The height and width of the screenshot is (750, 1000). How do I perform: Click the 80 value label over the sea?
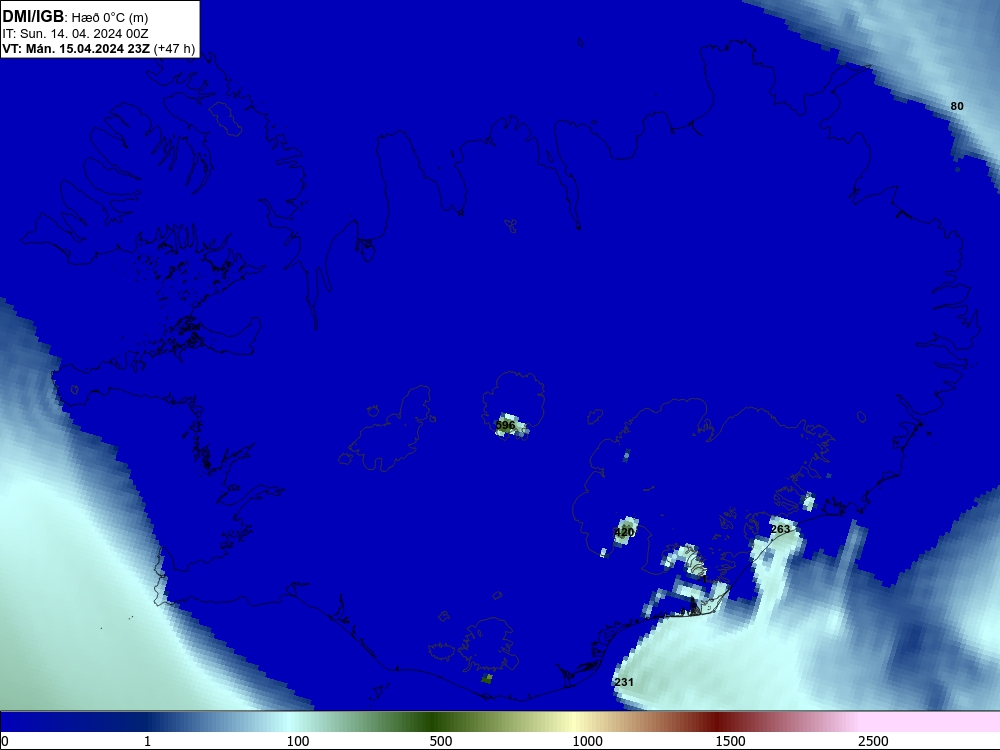[957, 106]
